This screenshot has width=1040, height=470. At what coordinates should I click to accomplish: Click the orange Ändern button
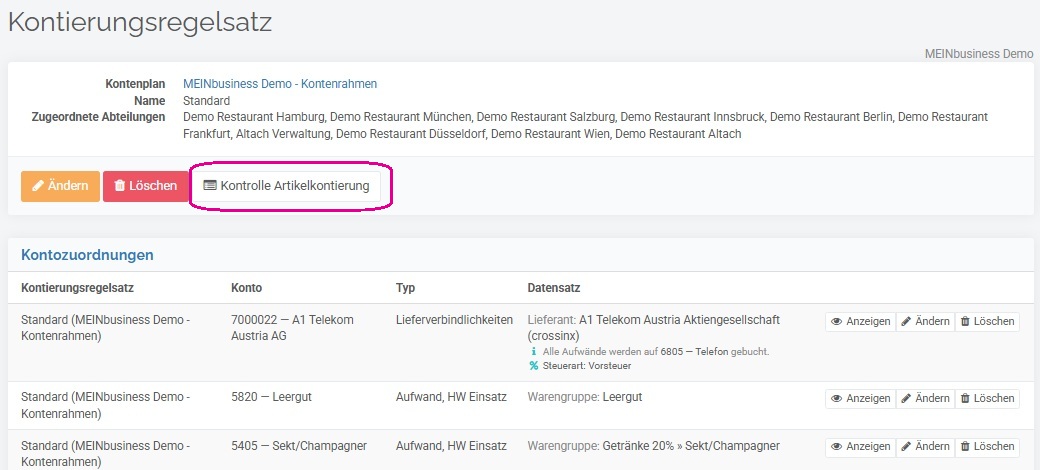tap(60, 186)
